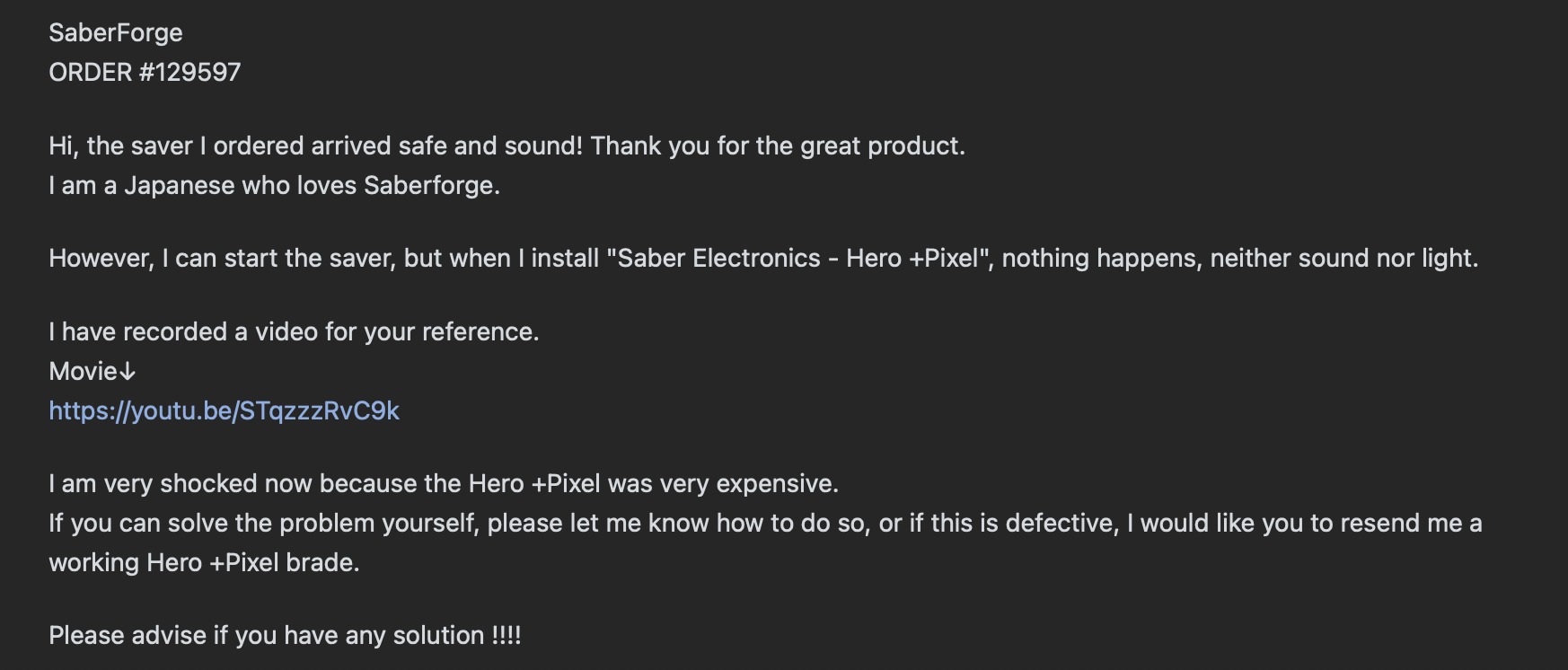Open the youtu.be video link
Viewport: 1568px width, 670px height.
[x=224, y=410]
